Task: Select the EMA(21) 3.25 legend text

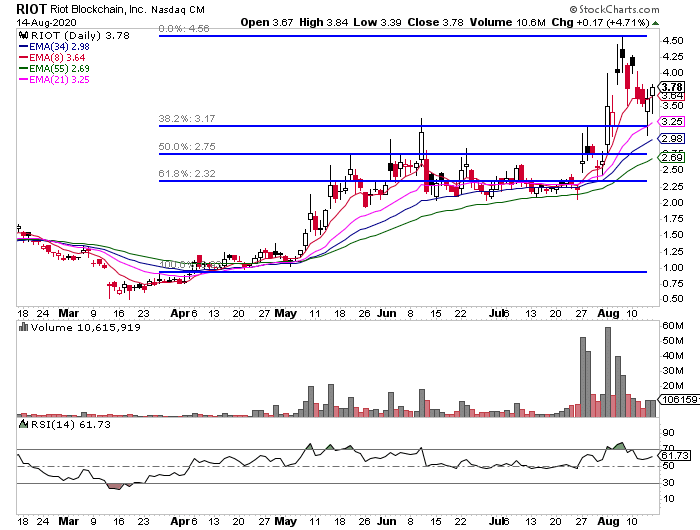Action: coord(59,80)
